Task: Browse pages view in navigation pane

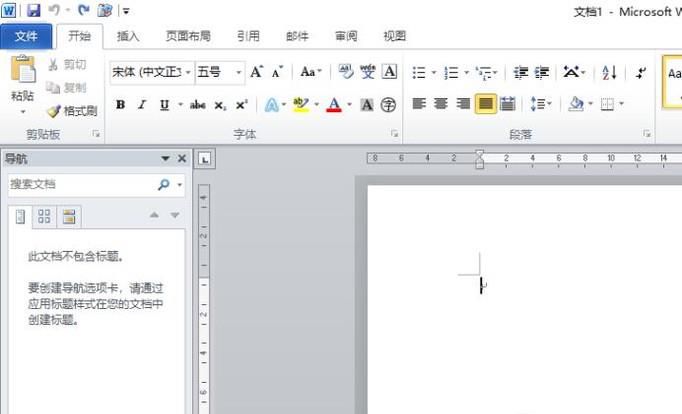Action: (x=44, y=216)
